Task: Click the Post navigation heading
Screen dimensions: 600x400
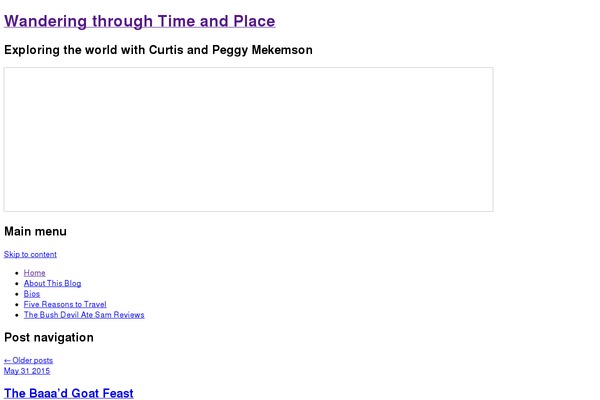Action: click(x=49, y=337)
